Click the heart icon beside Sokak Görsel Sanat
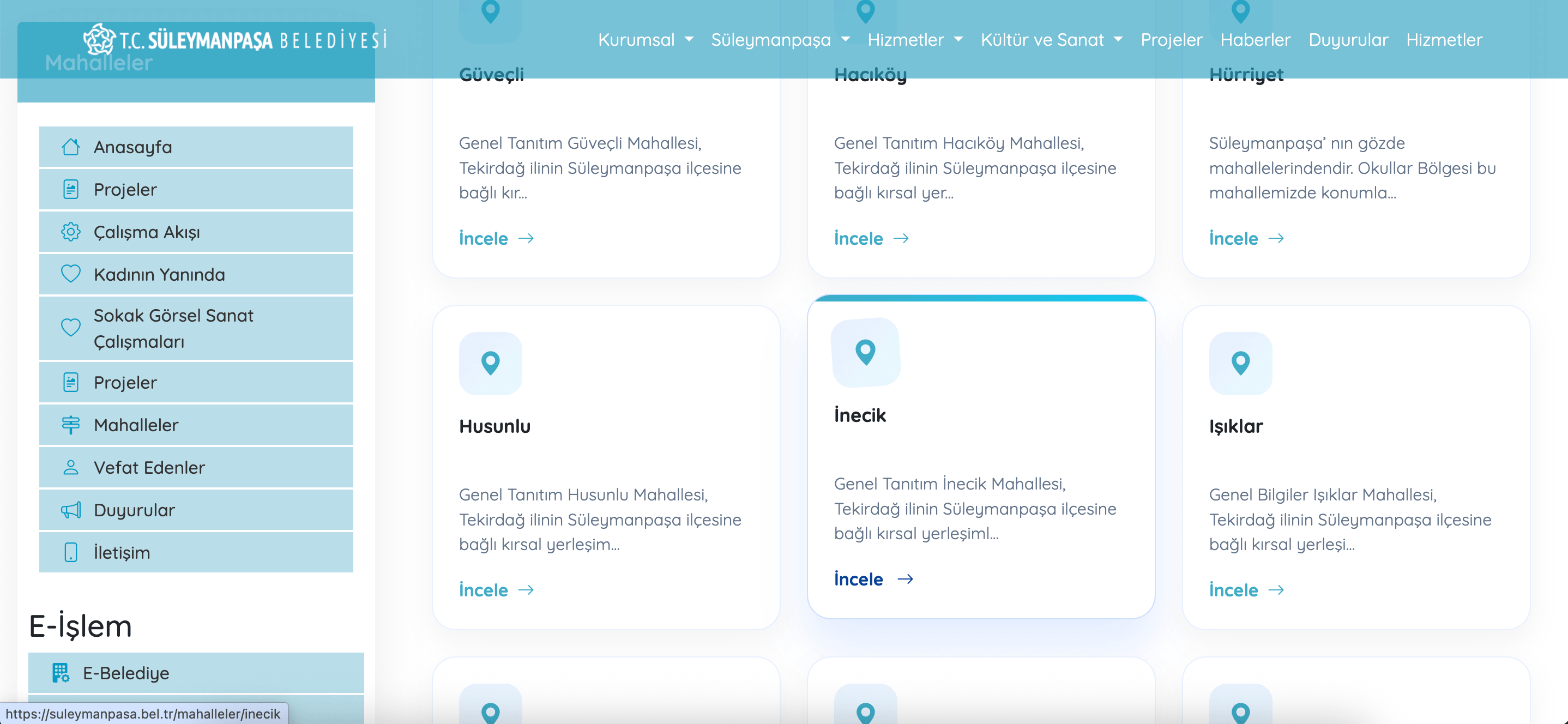The height and width of the screenshot is (724, 1568). click(71, 328)
